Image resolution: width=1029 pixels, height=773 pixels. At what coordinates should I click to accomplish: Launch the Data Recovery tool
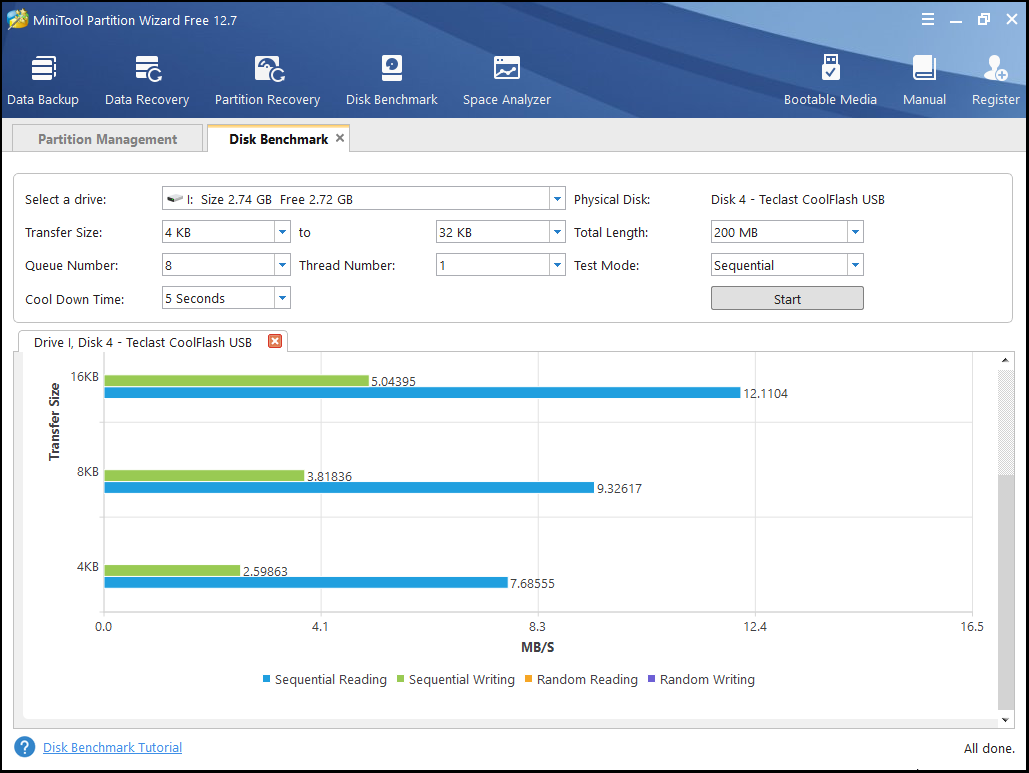147,81
